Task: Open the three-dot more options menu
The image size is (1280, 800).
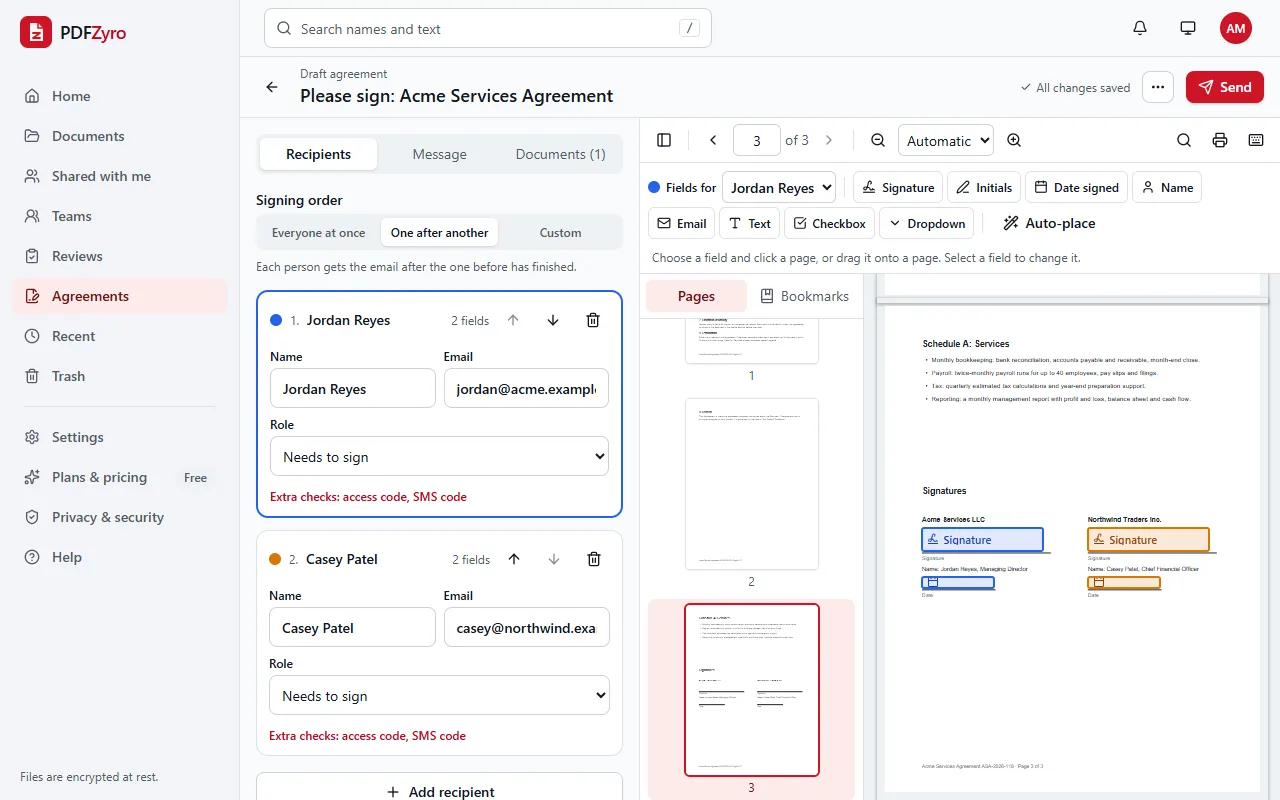Action: click(x=1158, y=87)
